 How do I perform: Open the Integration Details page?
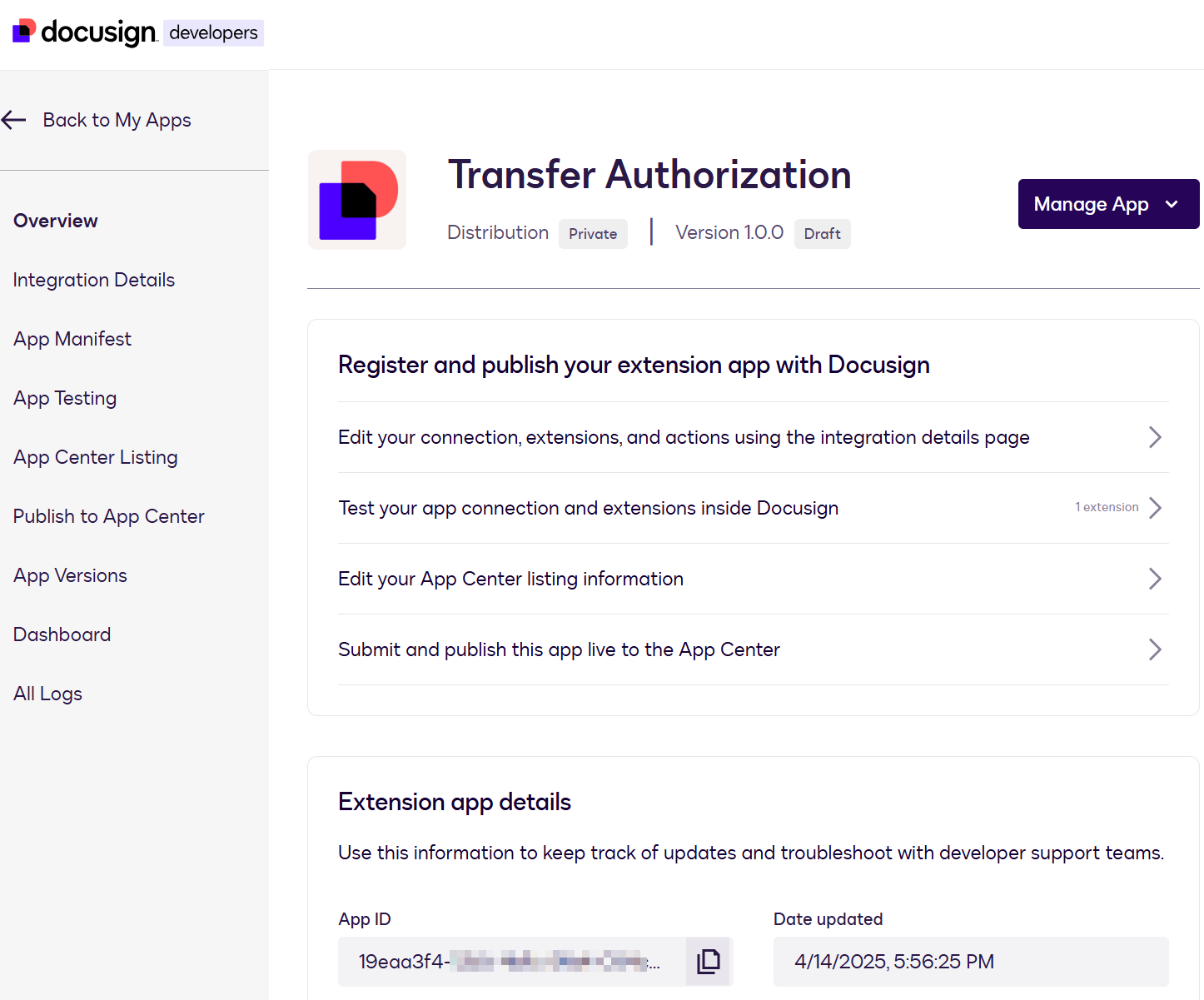pos(93,280)
